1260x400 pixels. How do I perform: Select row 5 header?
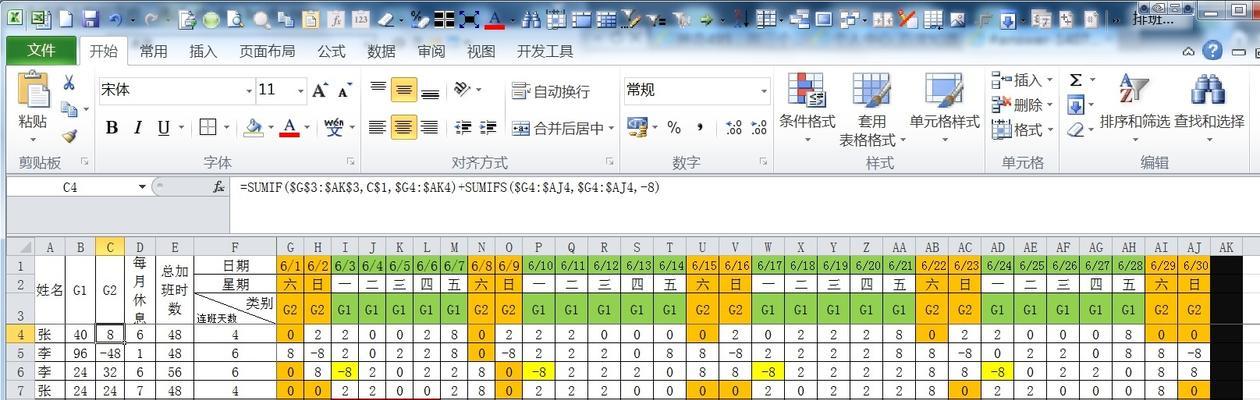[x=19, y=353]
